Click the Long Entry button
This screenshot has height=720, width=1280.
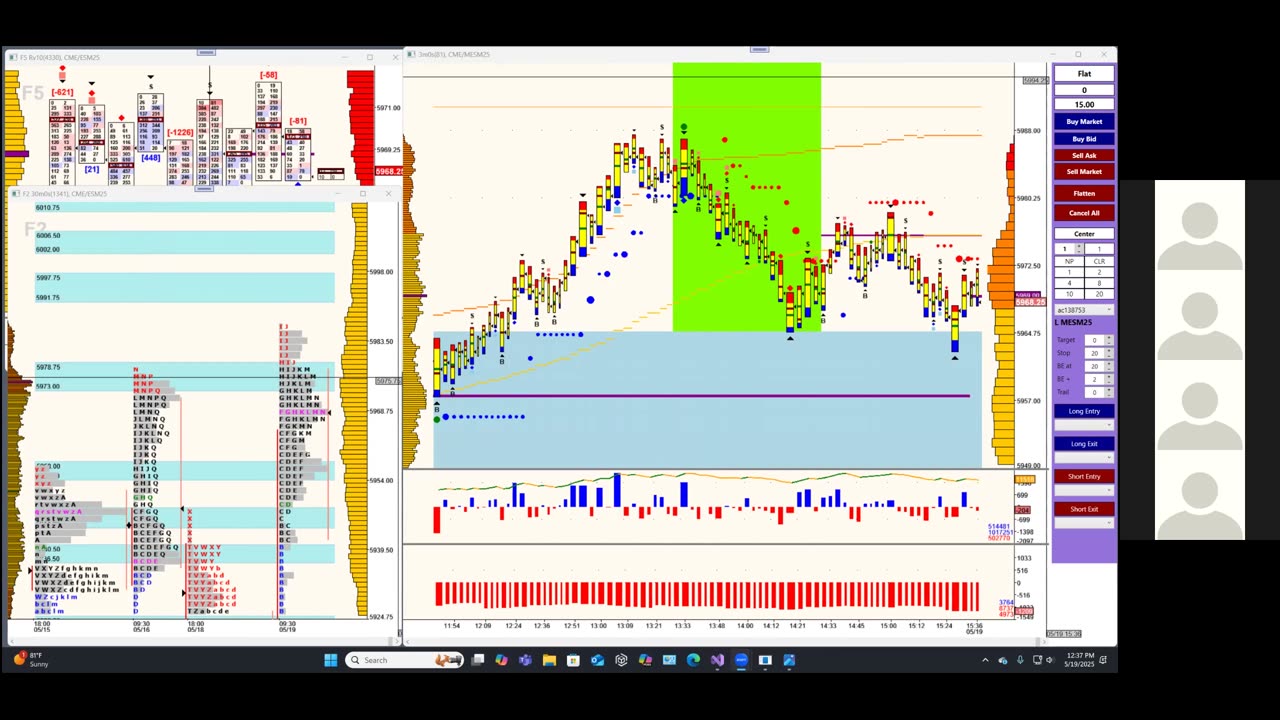[1084, 411]
